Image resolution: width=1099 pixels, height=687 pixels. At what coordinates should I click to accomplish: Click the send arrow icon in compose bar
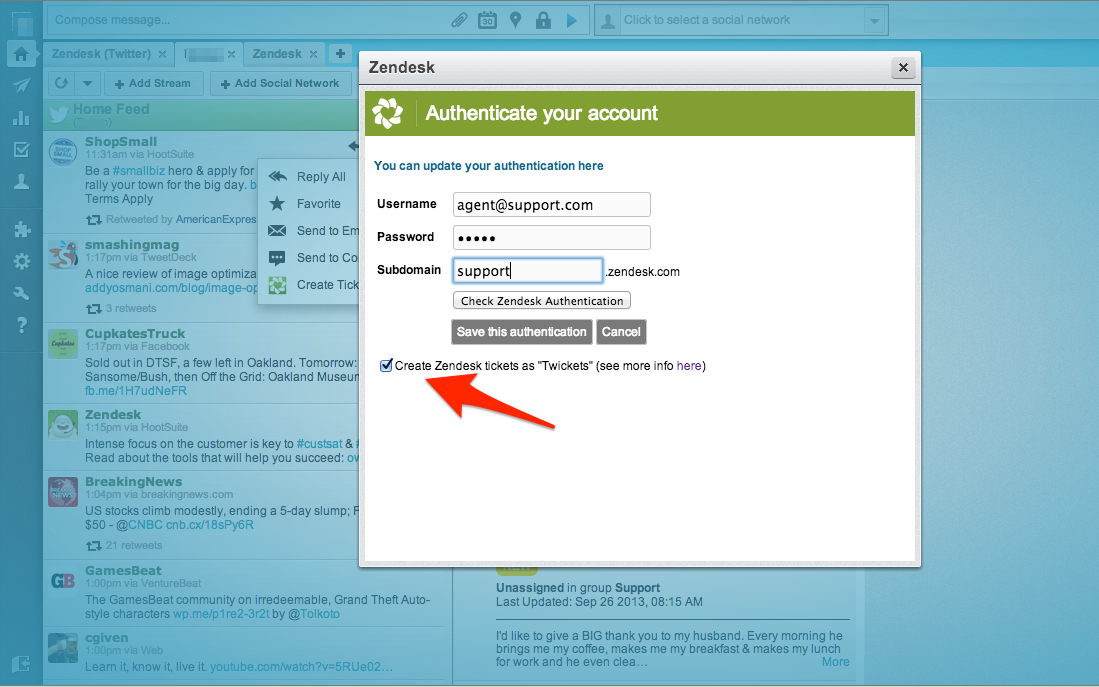[x=572, y=20]
